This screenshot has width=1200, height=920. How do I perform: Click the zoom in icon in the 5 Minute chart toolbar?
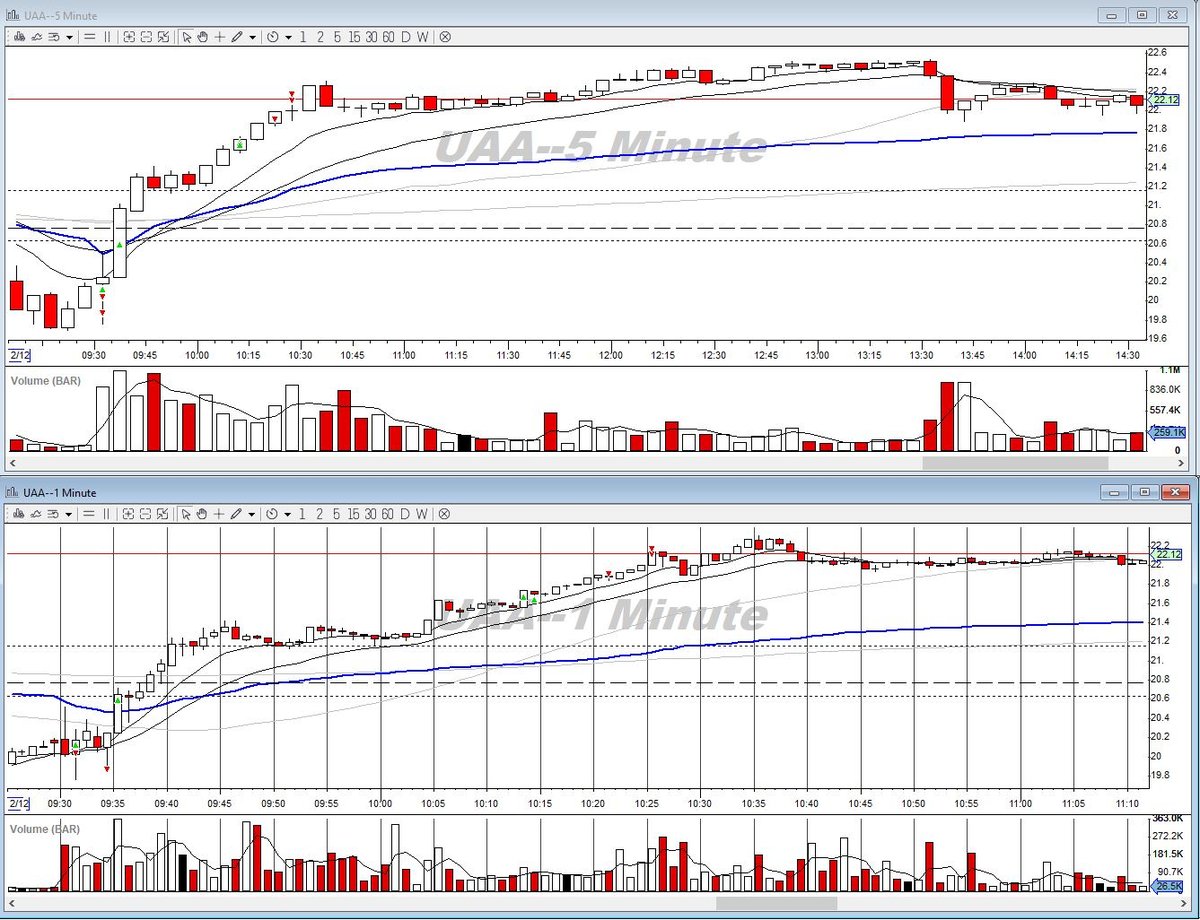point(129,37)
